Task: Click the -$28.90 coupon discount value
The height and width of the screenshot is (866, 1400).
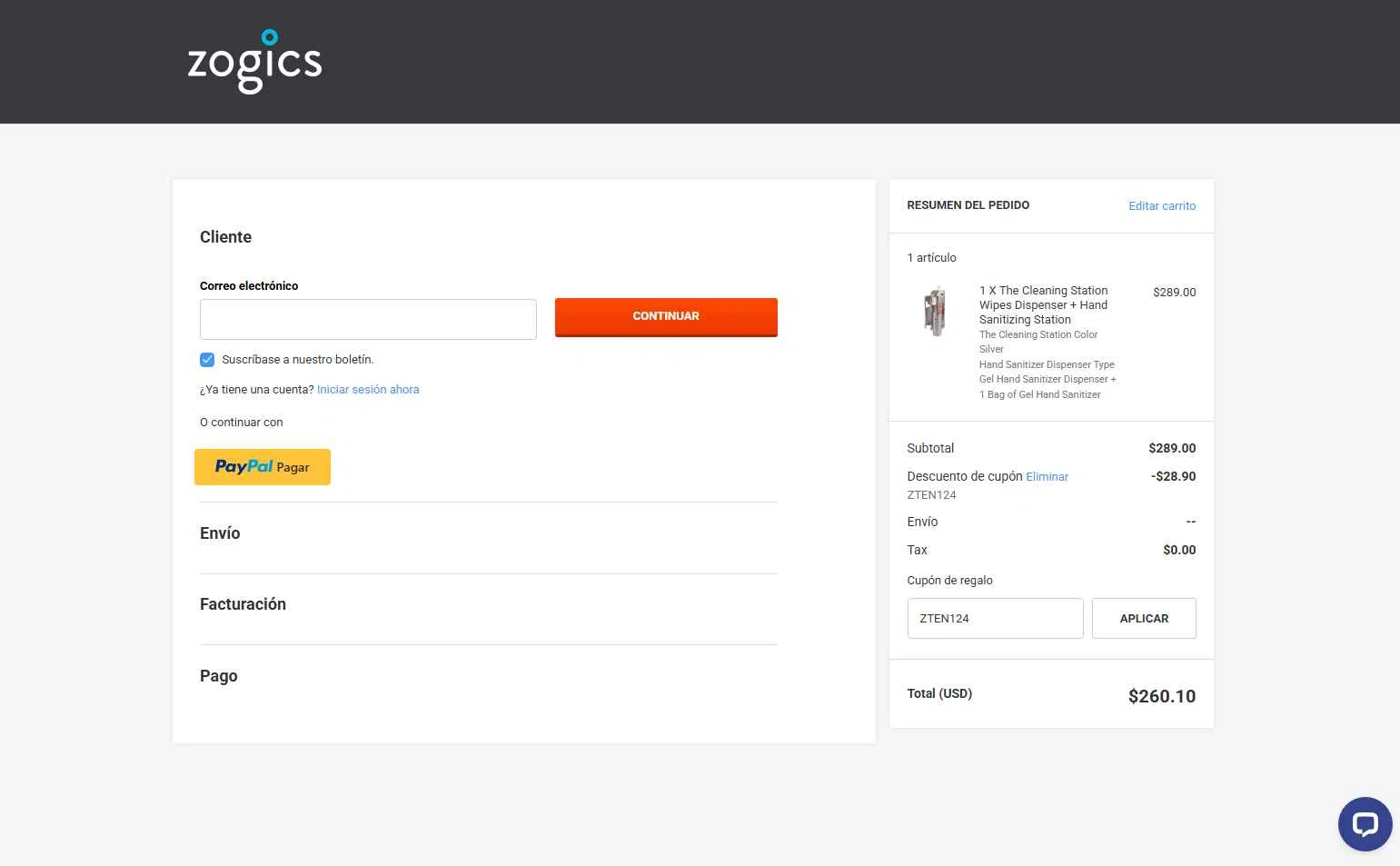Action: [1173, 476]
